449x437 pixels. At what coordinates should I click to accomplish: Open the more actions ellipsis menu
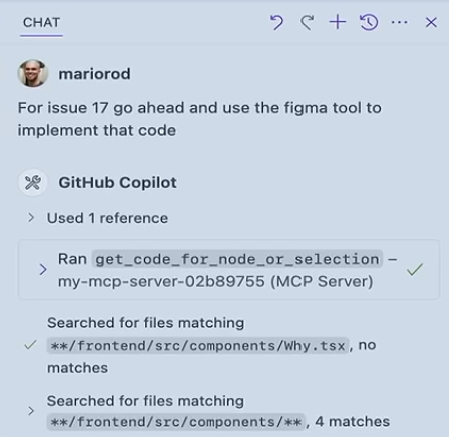399,22
